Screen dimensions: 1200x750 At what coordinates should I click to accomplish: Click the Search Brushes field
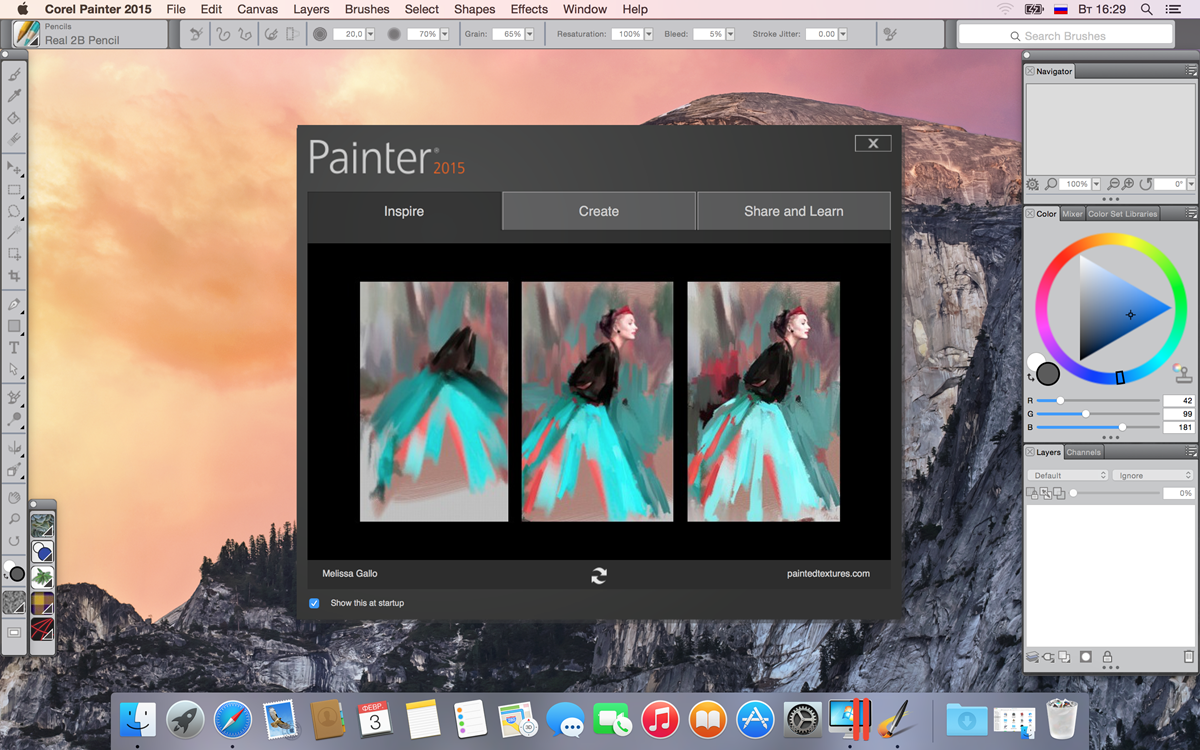1065,35
